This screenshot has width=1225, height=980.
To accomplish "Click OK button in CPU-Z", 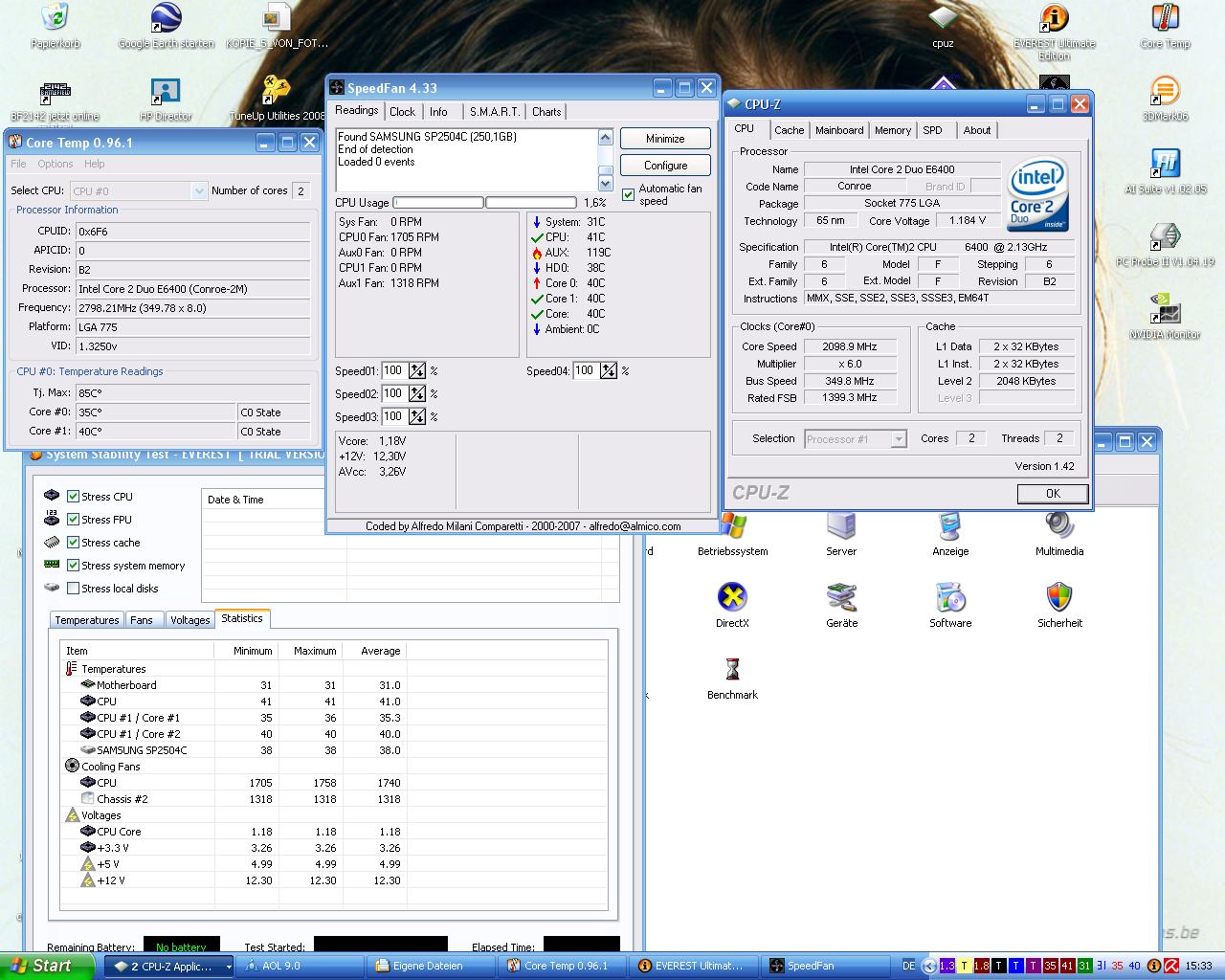I will pos(1053,494).
